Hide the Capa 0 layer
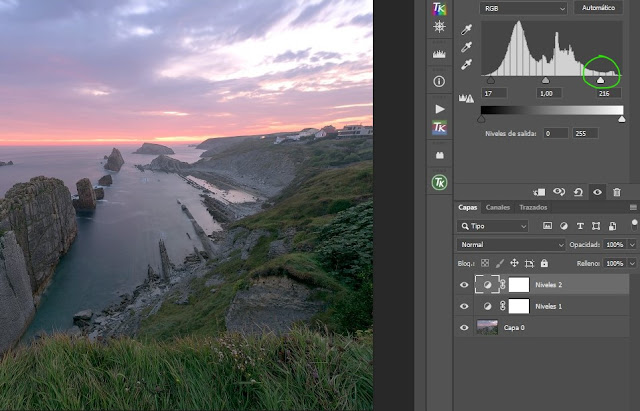The width and height of the screenshot is (640, 411). [464, 327]
